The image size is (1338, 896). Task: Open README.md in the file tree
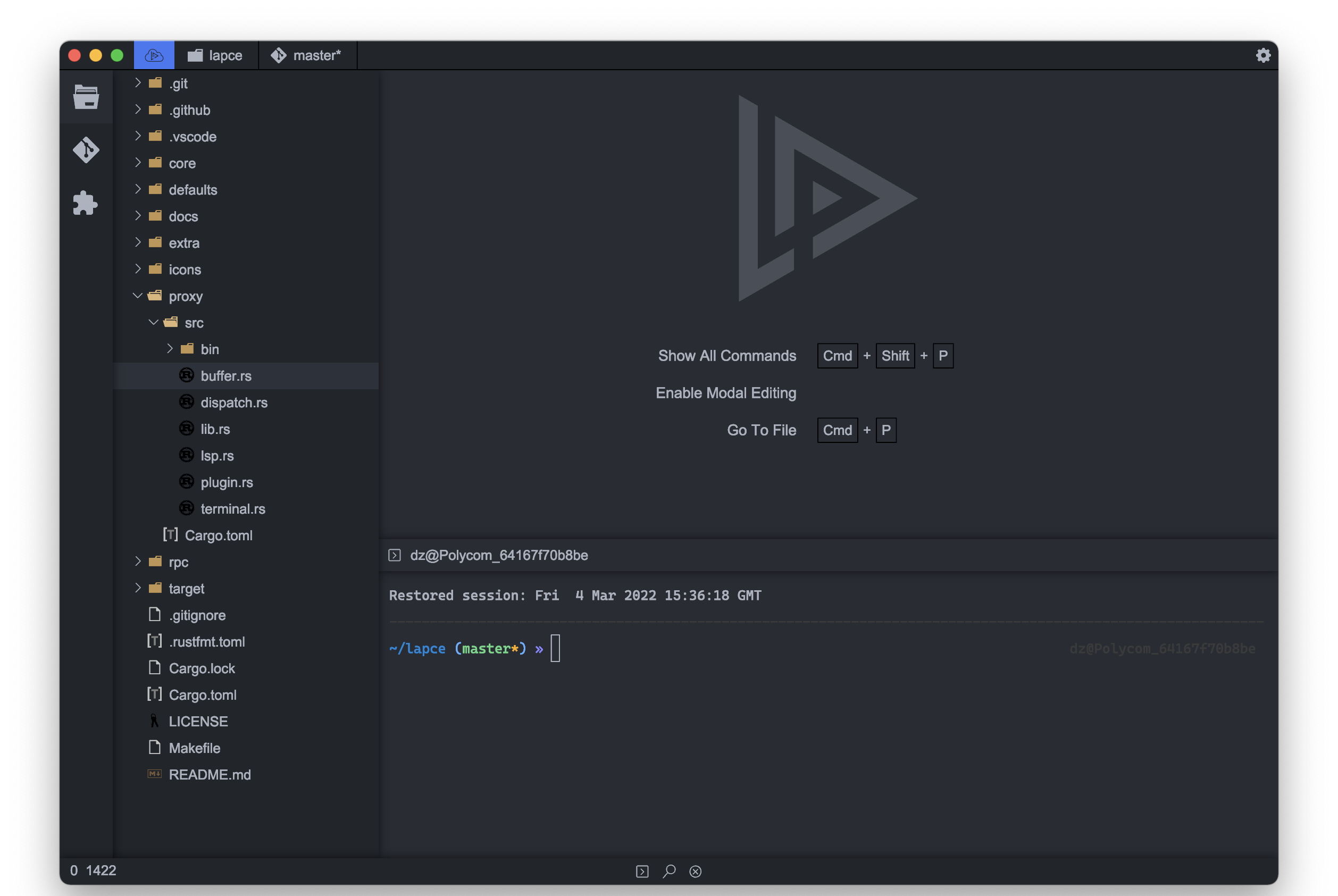tap(246, 774)
